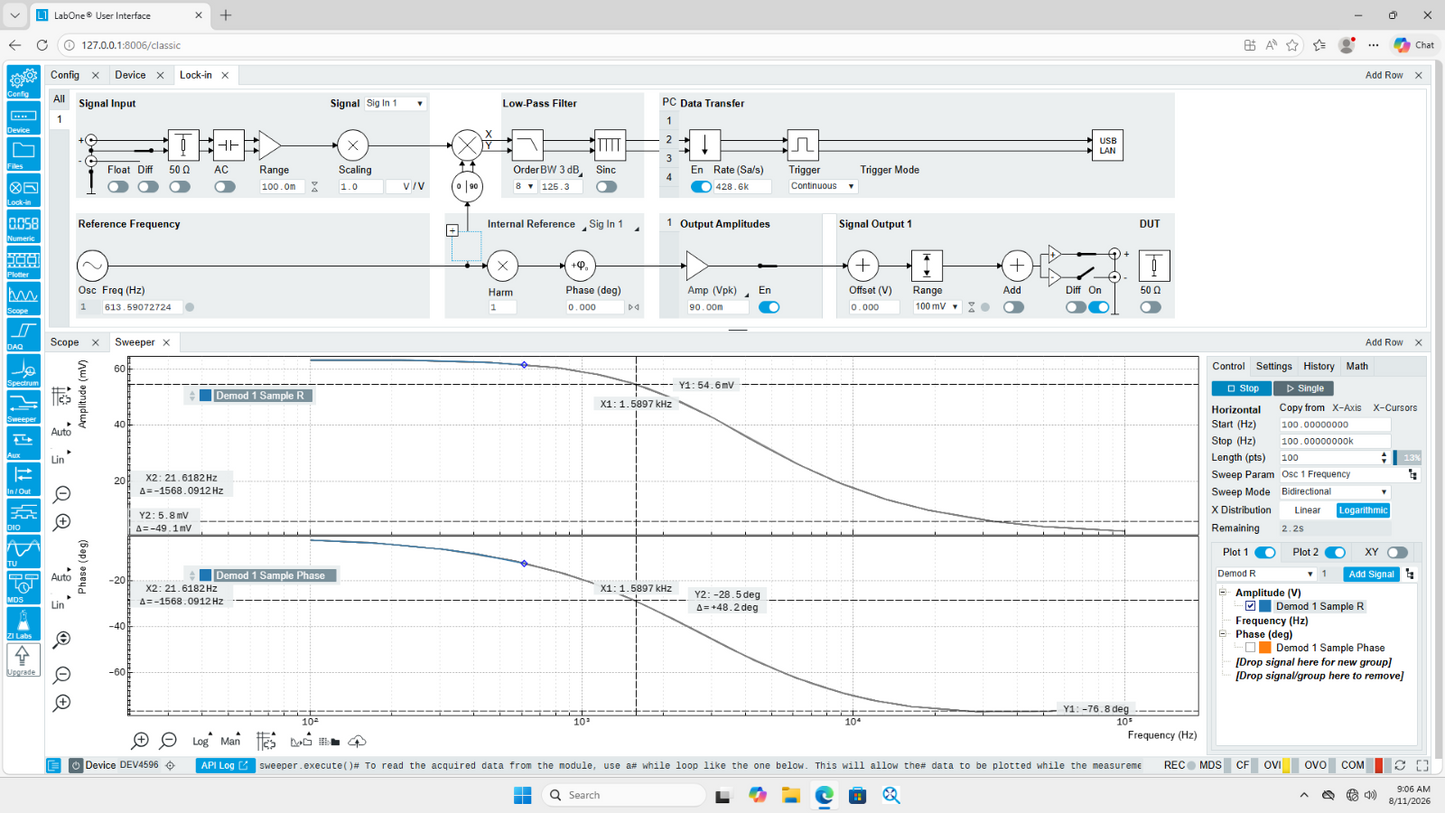Open the Trigger Continuous dropdown

coord(823,186)
